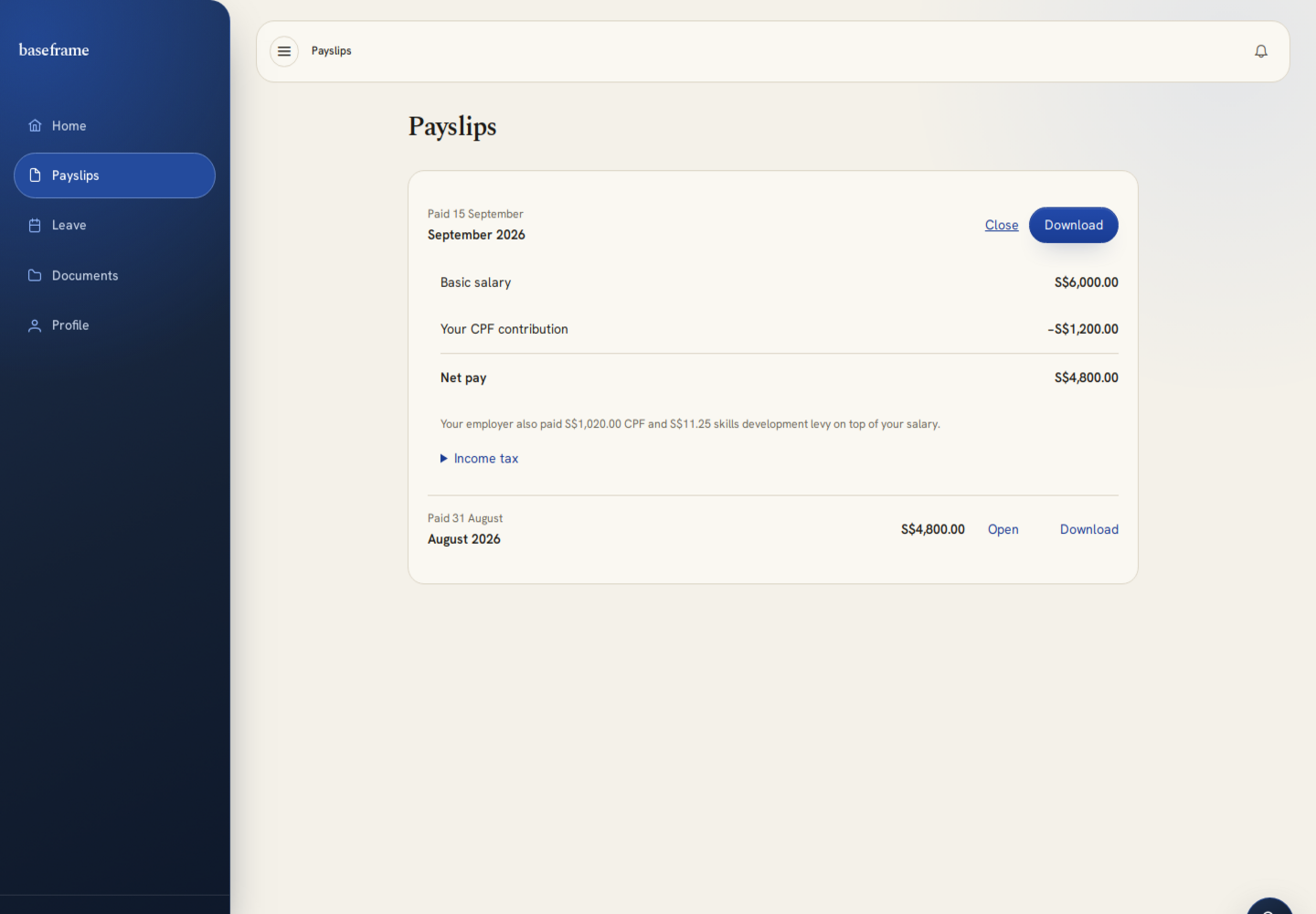Click the Payslips breadcrumb in top bar
Screen dimensions: 1316x914
click(331, 51)
